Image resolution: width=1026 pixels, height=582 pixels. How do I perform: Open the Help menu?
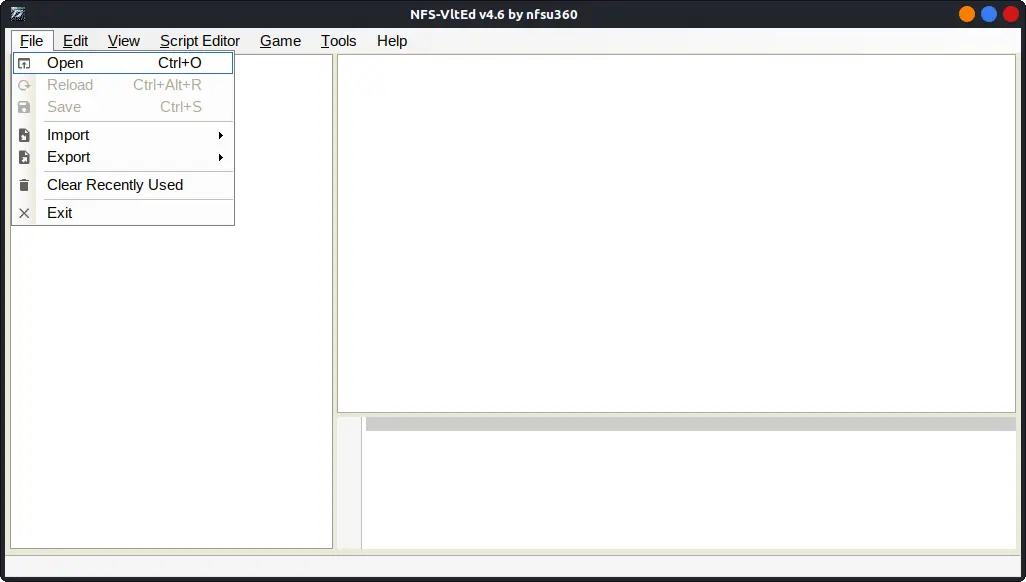[392, 41]
